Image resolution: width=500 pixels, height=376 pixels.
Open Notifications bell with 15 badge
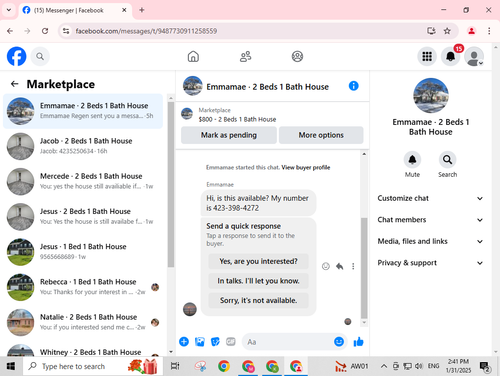(x=451, y=56)
